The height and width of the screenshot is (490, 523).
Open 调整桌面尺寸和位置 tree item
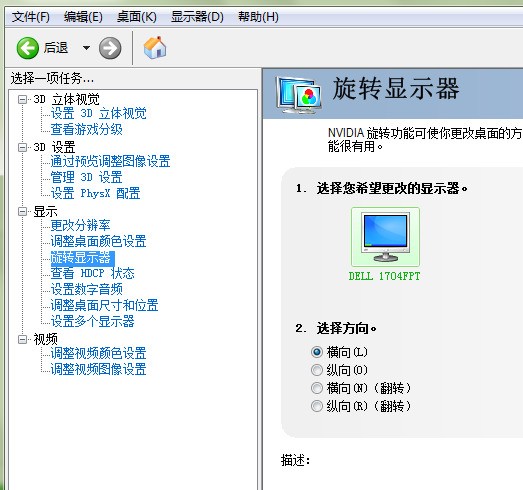tap(104, 306)
